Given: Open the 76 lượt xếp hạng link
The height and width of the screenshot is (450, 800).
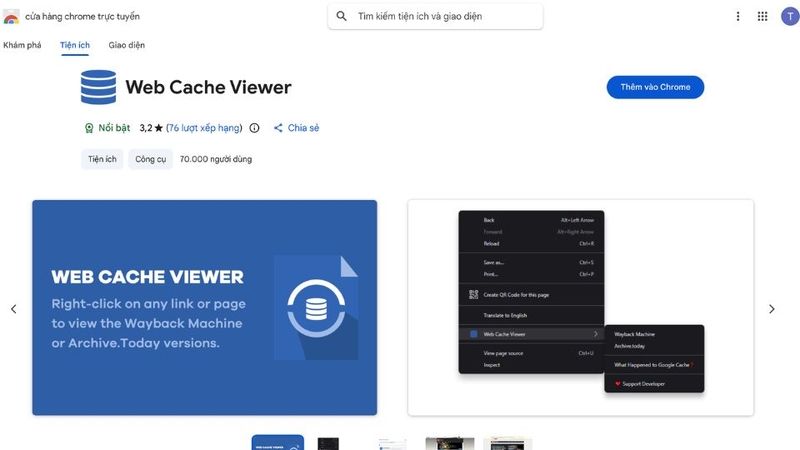Looking at the screenshot, I should tap(204, 128).
